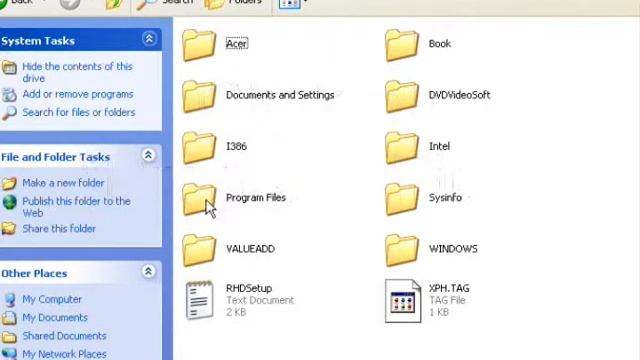Click the Shared Documents folder icon
Image resolution: width=640 pixels, height=360 pixels.
pyautogui.click(x=9, y=336)
